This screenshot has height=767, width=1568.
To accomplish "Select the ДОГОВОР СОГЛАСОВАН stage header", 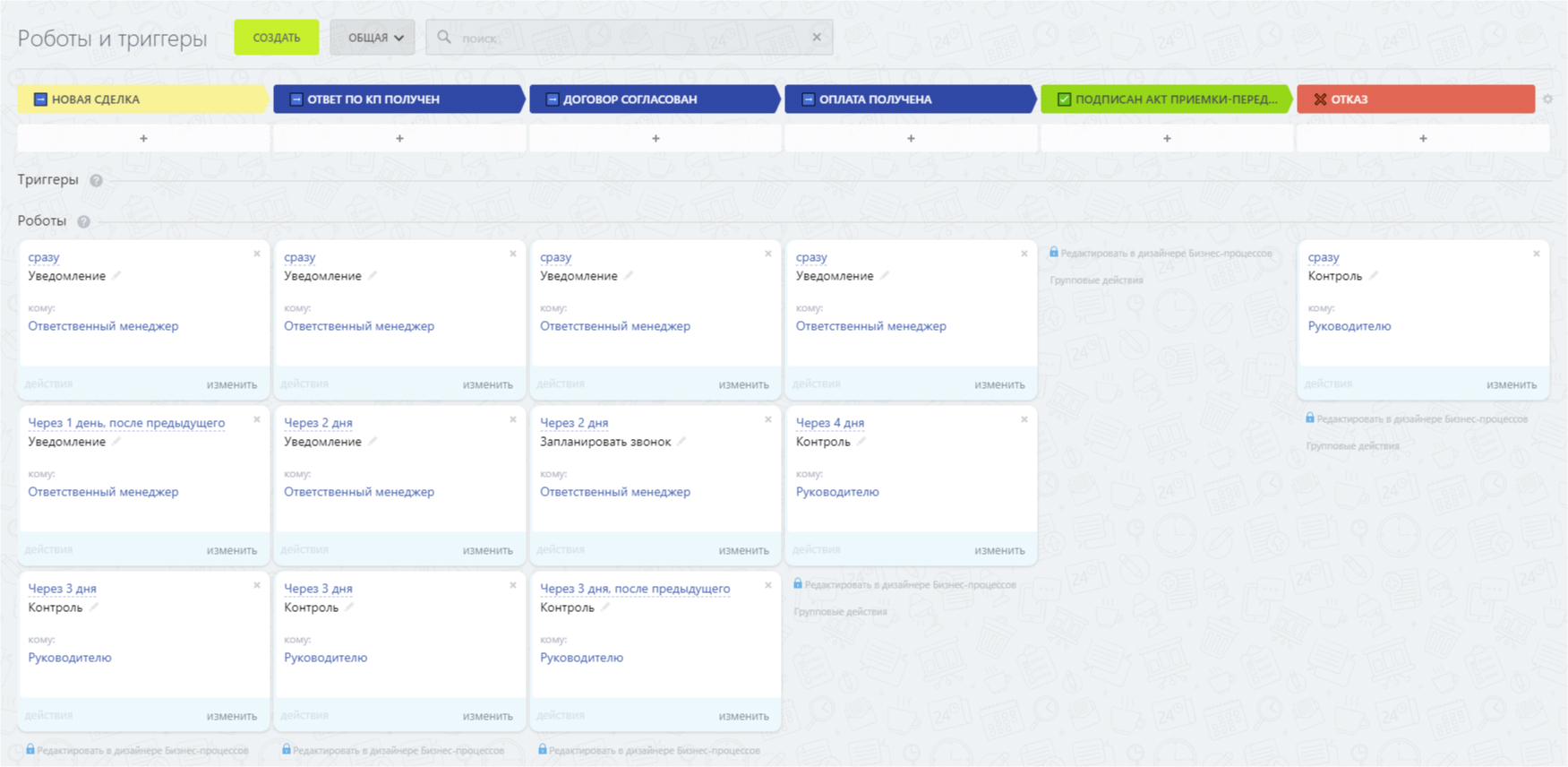I will click(x=655, y=99).
